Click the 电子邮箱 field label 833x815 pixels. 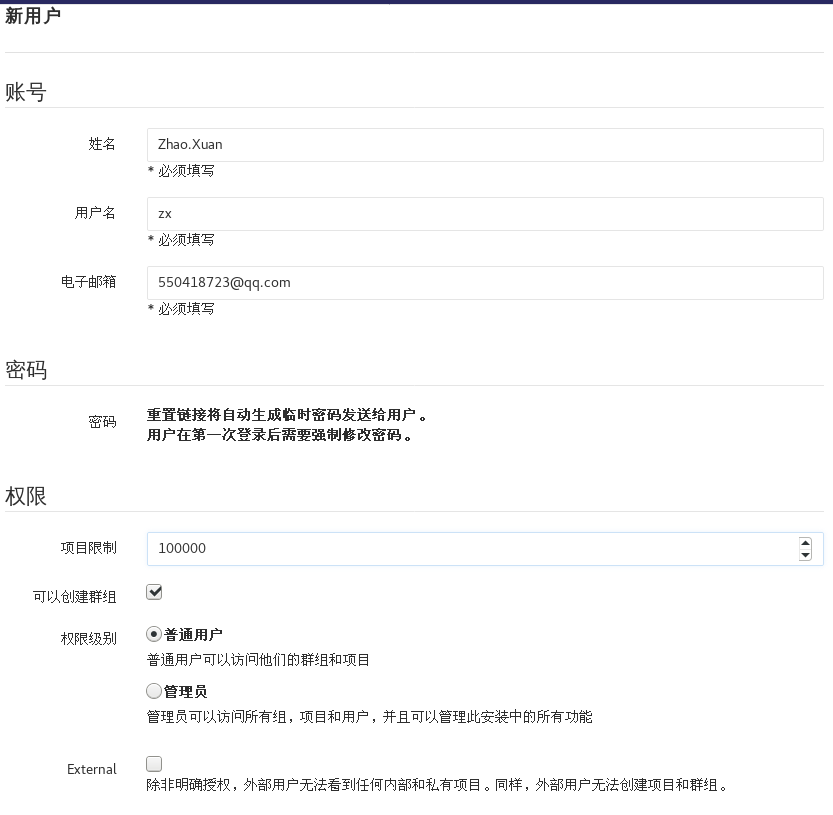[x=88, y=282]
